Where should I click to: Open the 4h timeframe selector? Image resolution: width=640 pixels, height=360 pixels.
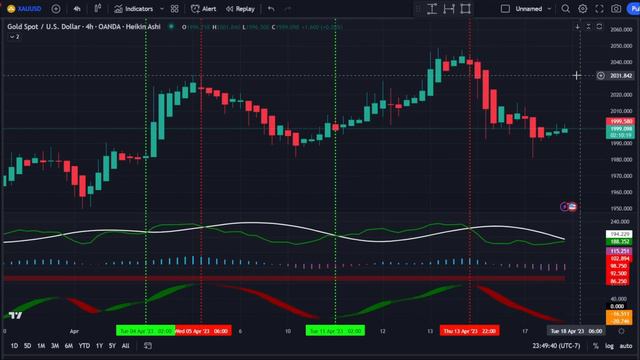click(x=77, y=9)
